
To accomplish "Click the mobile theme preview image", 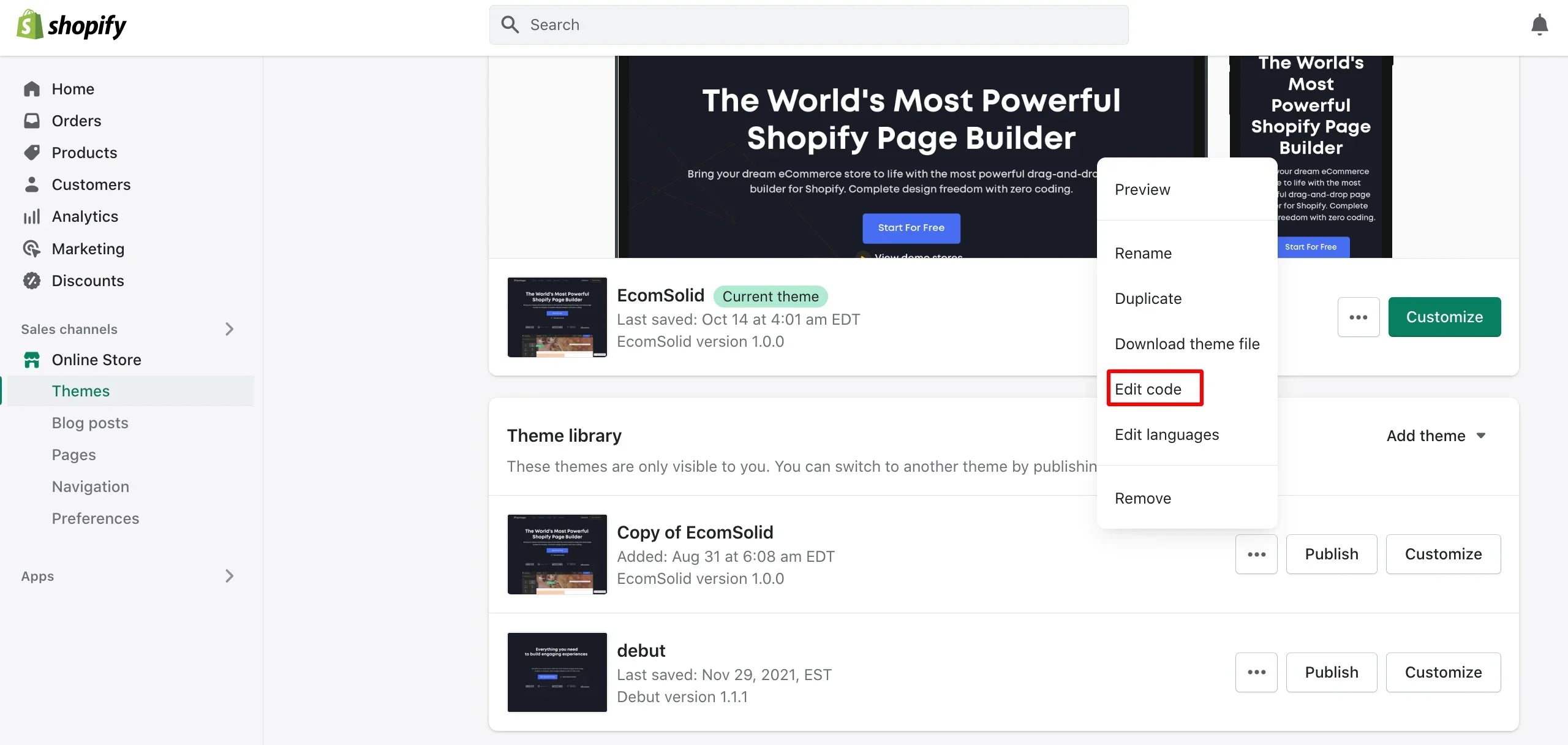I will 1311,157.
